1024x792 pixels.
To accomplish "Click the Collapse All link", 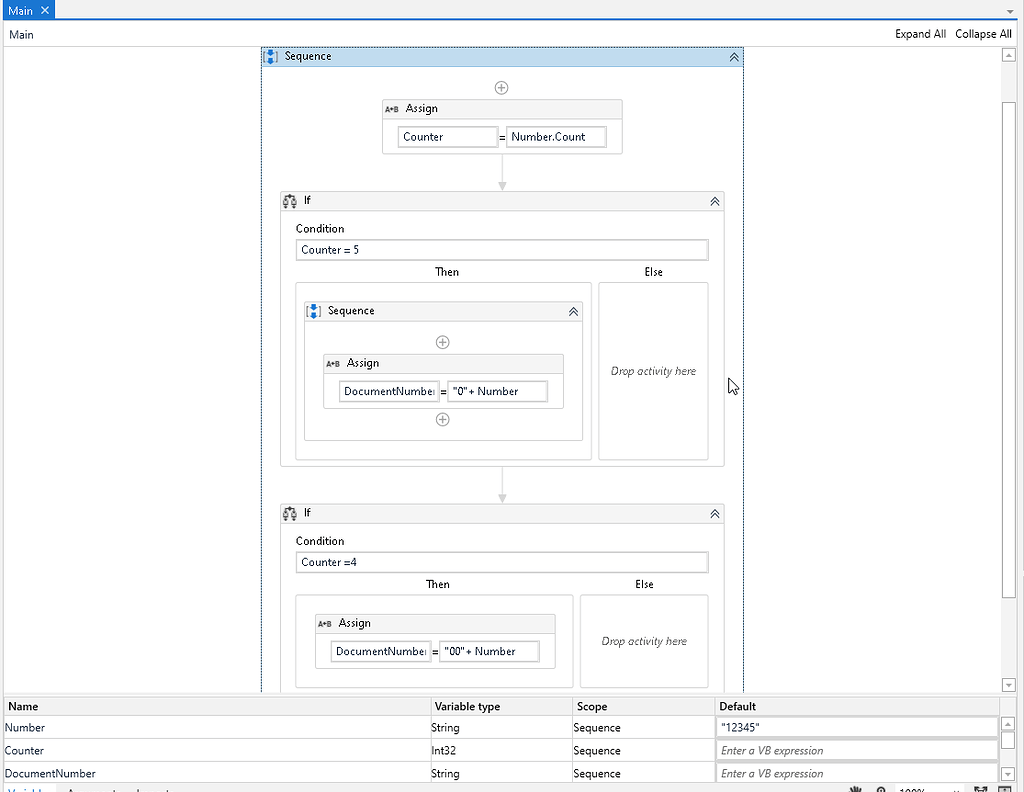I will 982,33.
